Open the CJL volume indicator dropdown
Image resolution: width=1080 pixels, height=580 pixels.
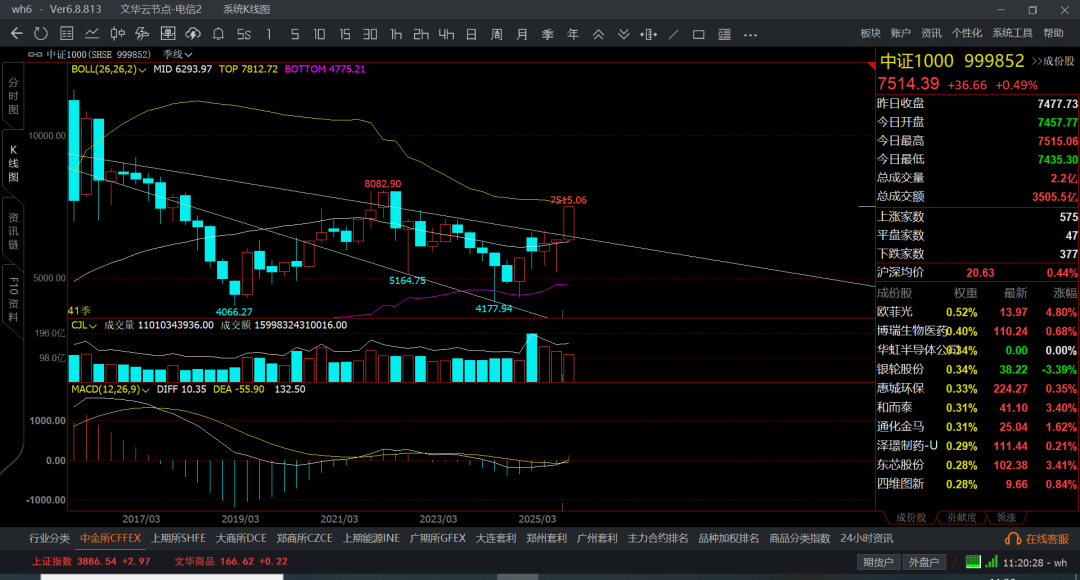coord(84,325)
